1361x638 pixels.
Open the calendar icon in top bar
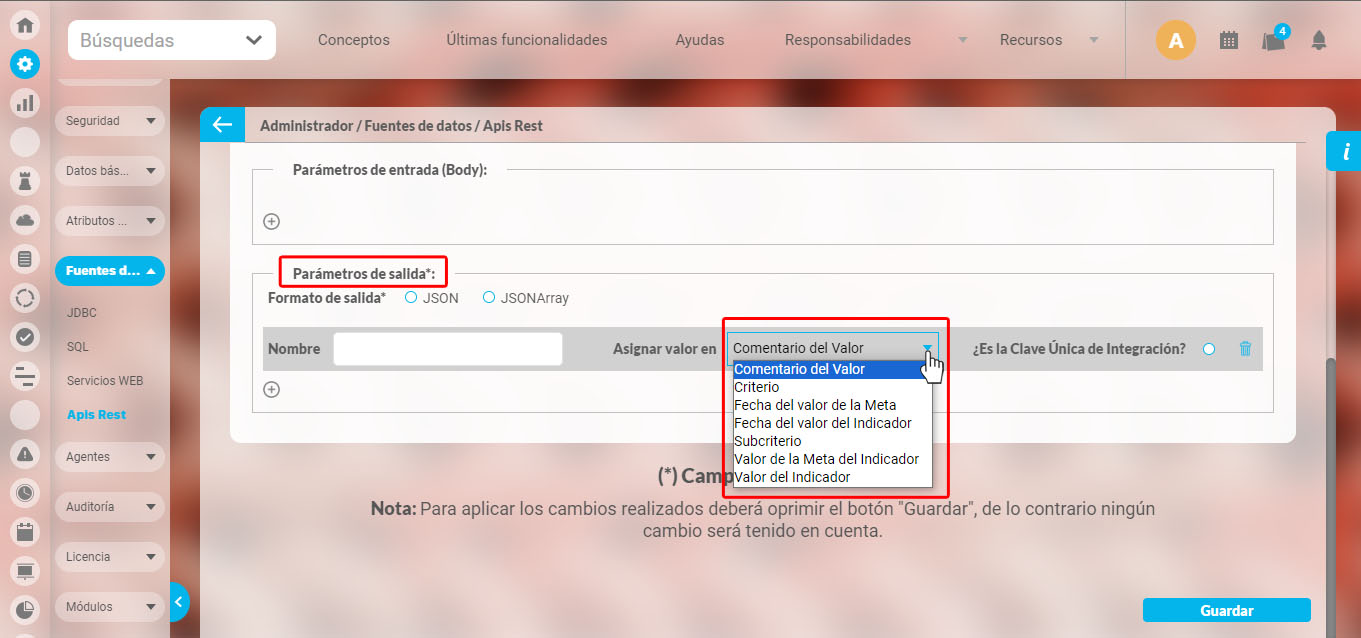coord(1229,40)
